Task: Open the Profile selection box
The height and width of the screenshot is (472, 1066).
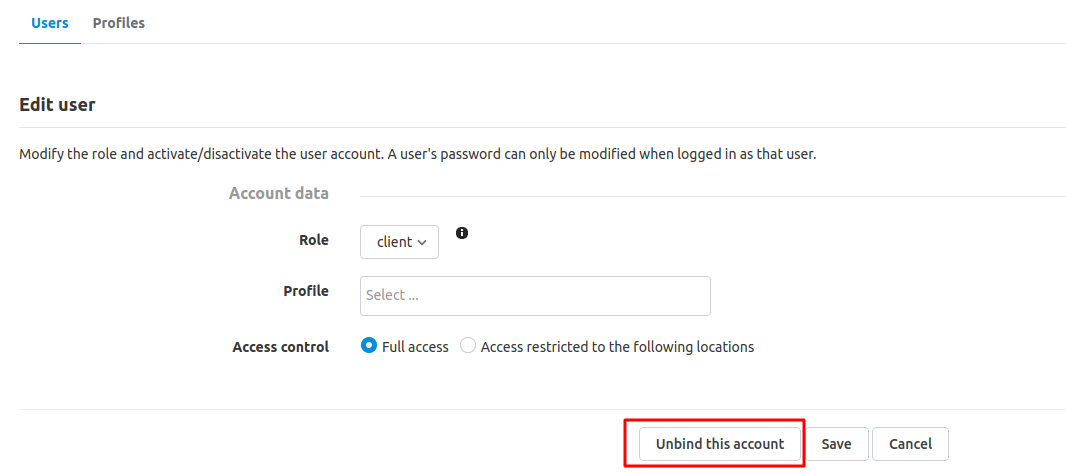Action: 535,296
